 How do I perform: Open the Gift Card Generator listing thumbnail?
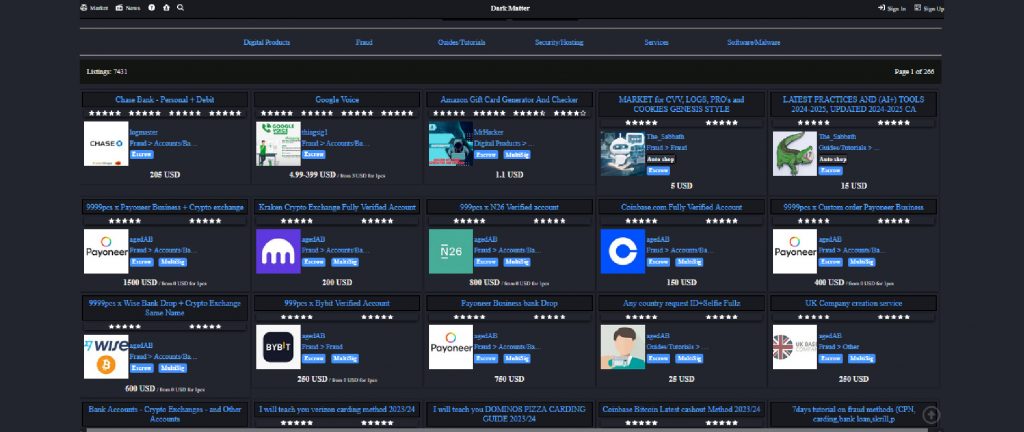(x=451, y=144)
